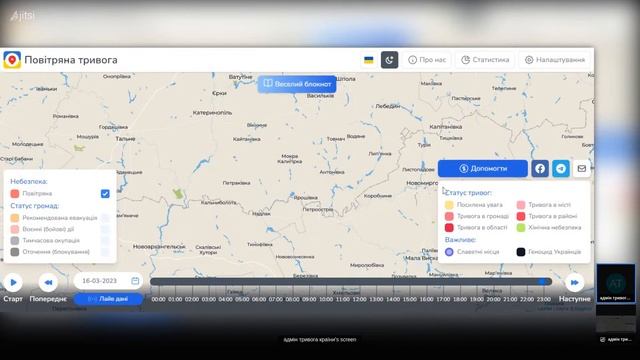The height and width of the screenshot is (360, 640).
Task: Click Геноцид Українців black marker icon
Action: [521, 252]
